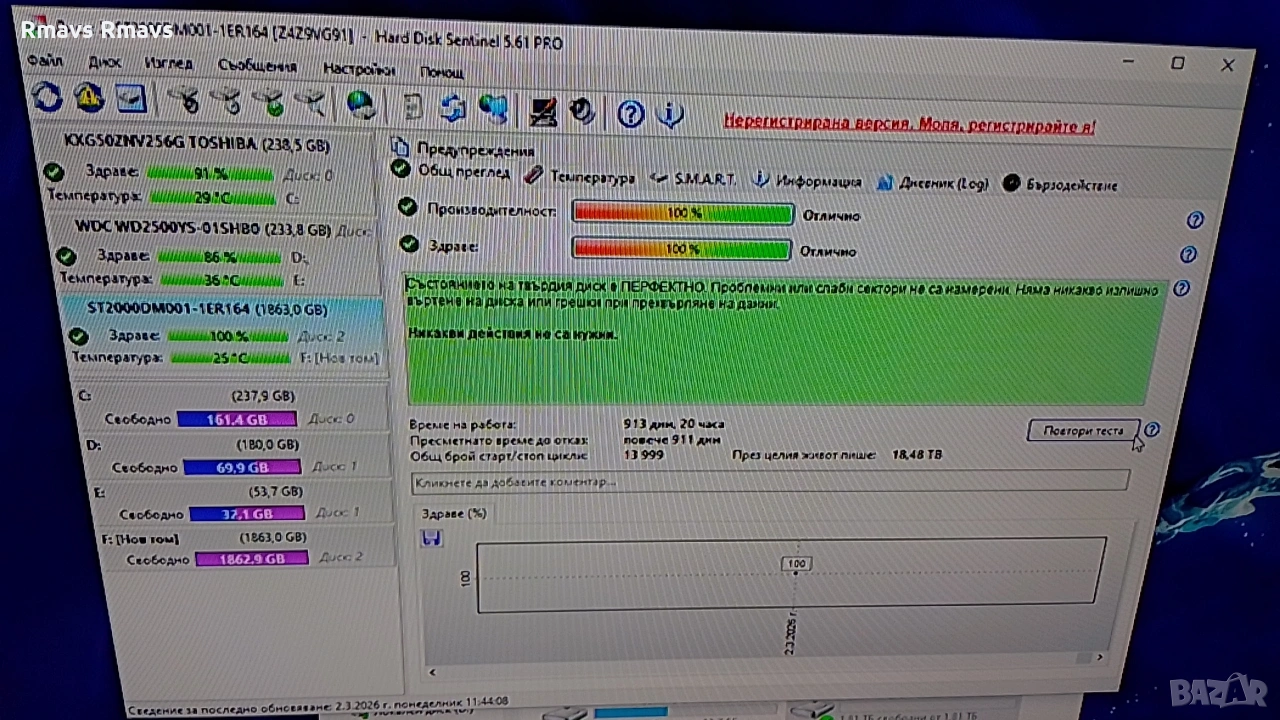Open the Файл menu

(46, 60)
